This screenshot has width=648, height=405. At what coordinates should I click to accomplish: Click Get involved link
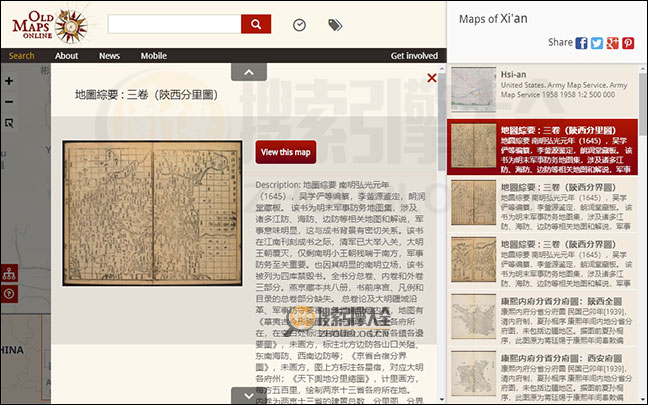pos(414,56)
